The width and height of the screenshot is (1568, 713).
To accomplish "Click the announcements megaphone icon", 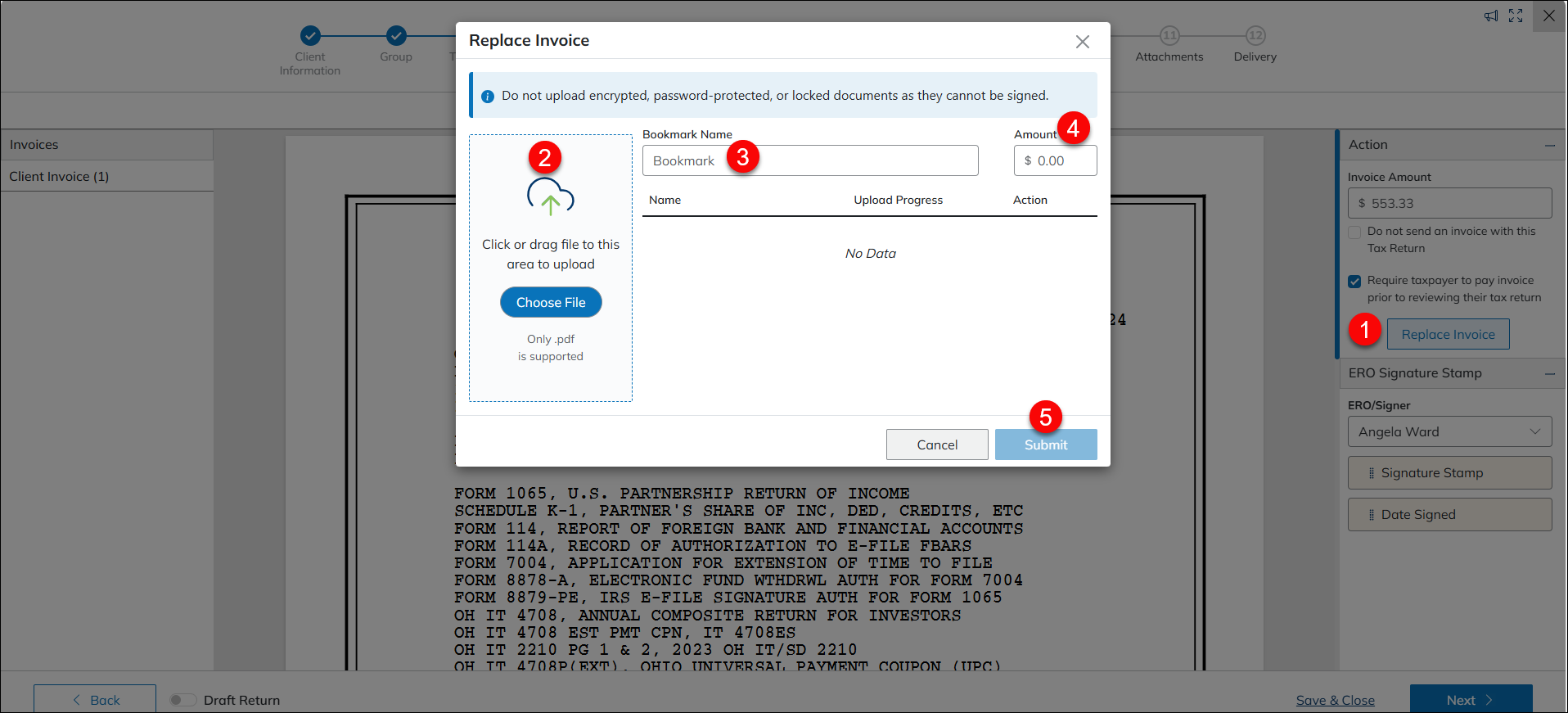I will (x=1491, y=16).
